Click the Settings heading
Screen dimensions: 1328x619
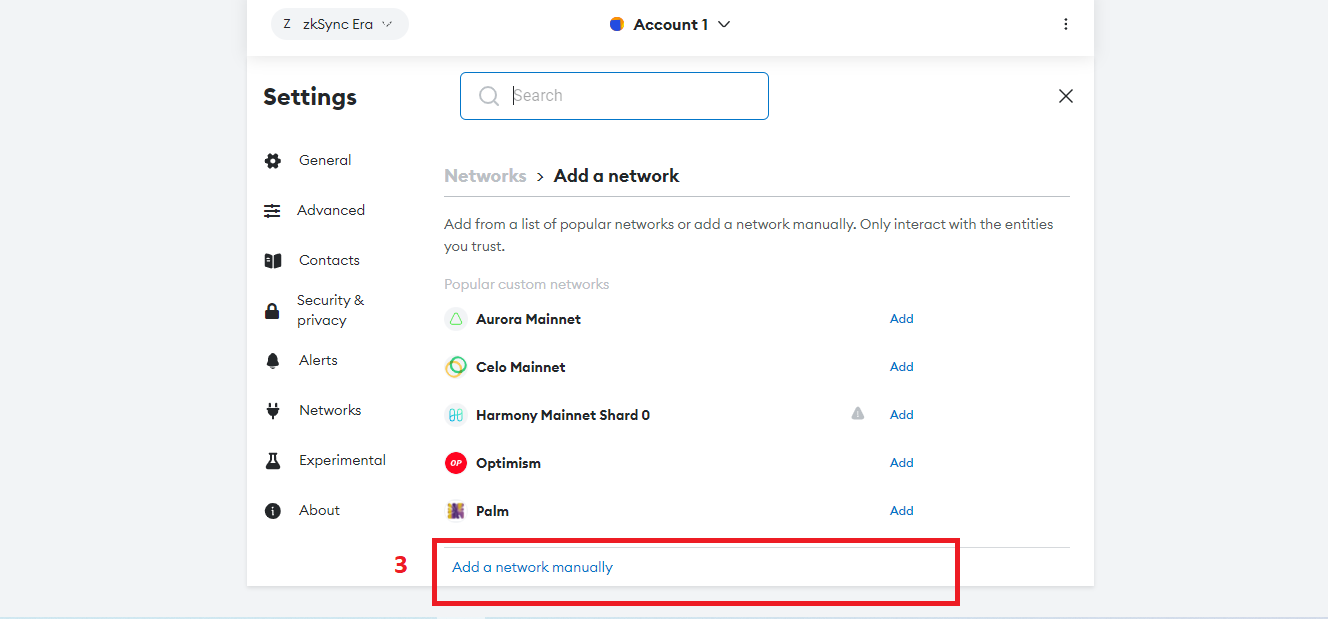[310, 97]
